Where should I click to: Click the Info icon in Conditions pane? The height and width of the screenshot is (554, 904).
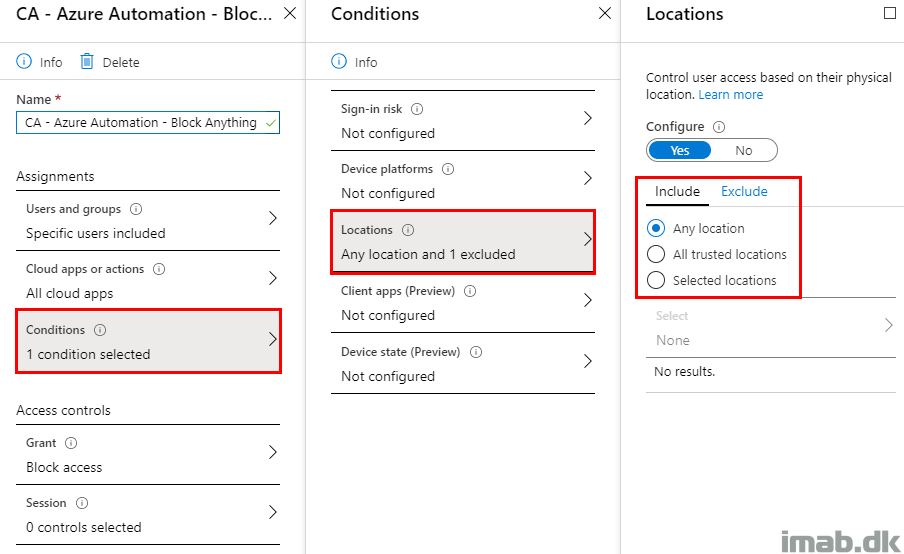pos(339,61)
